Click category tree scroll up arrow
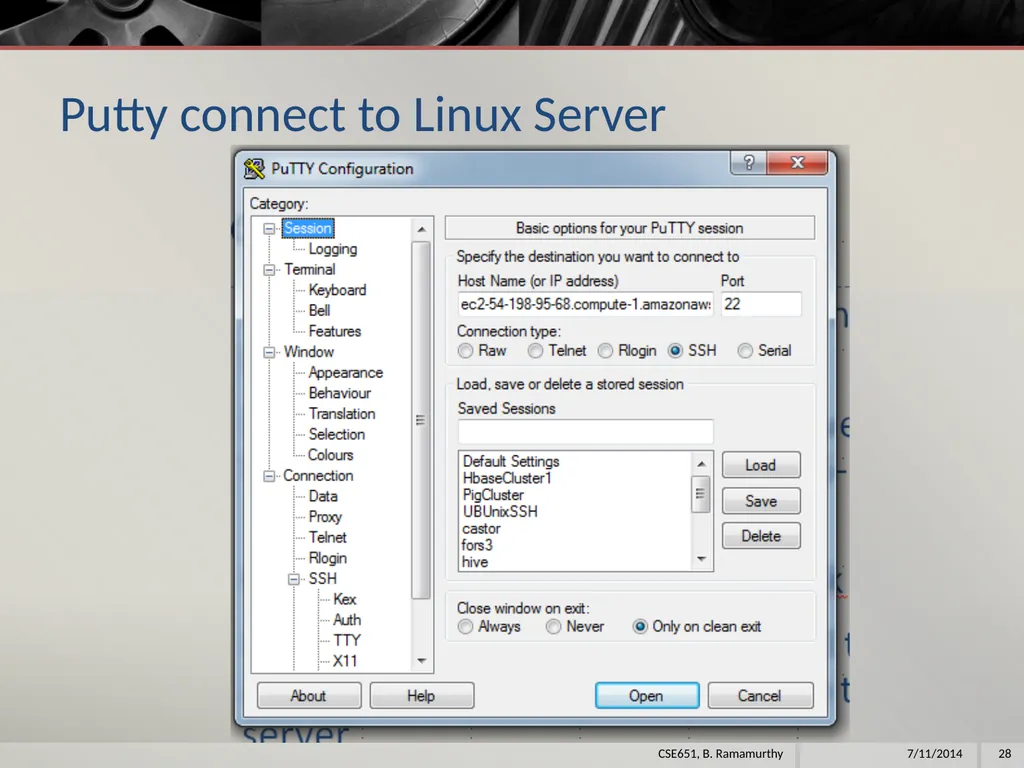This screenshot has height=768, width=1024. (421, 229)
